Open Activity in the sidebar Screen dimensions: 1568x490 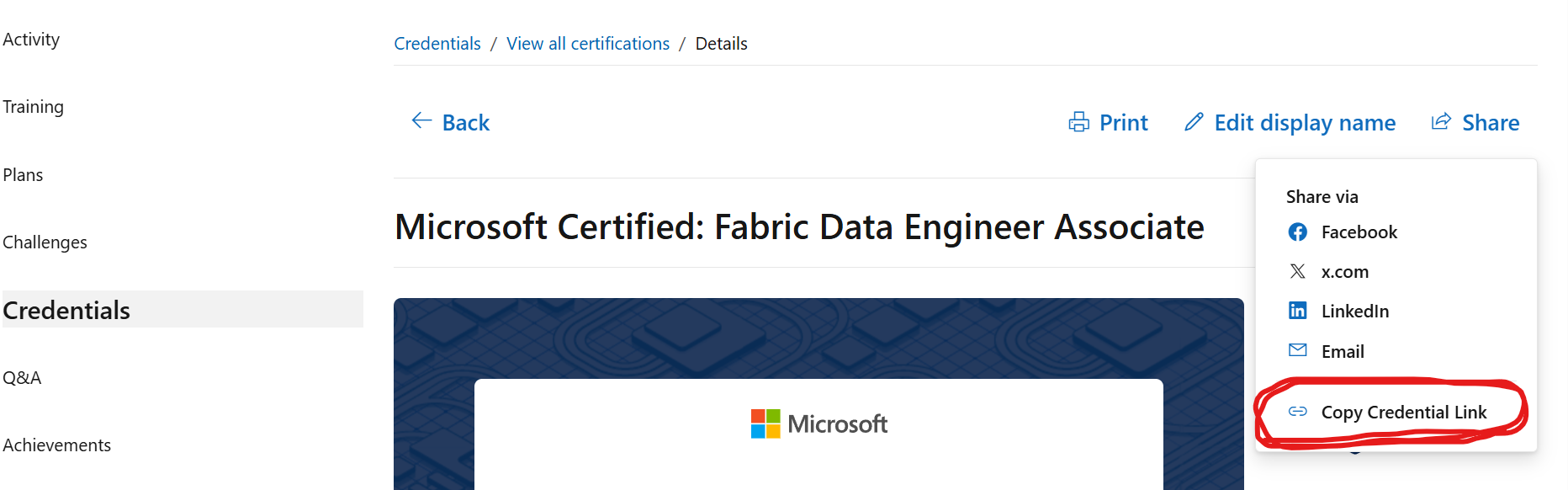tap(31, 40)
